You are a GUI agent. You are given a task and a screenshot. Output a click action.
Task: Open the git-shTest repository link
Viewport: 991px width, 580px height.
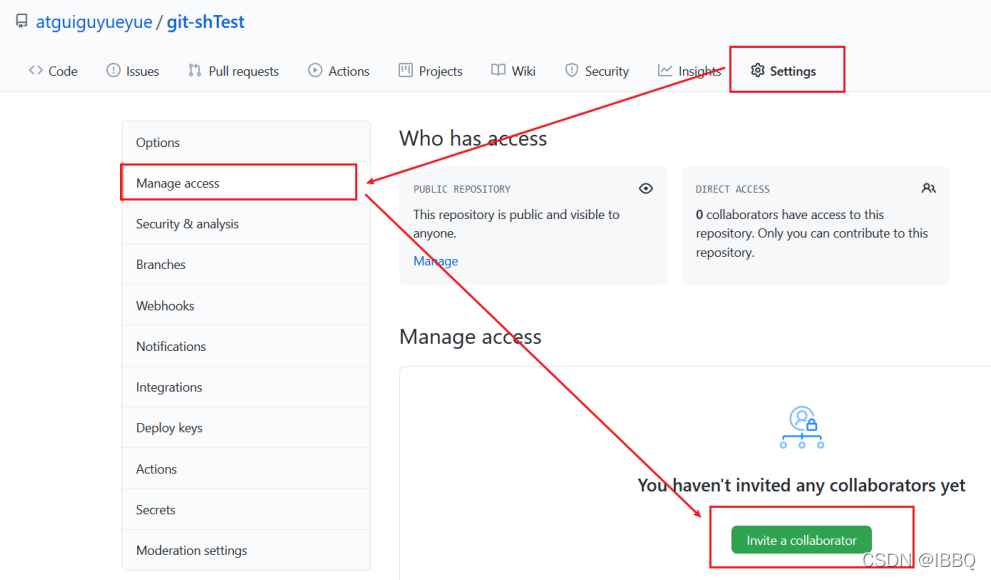205,22
